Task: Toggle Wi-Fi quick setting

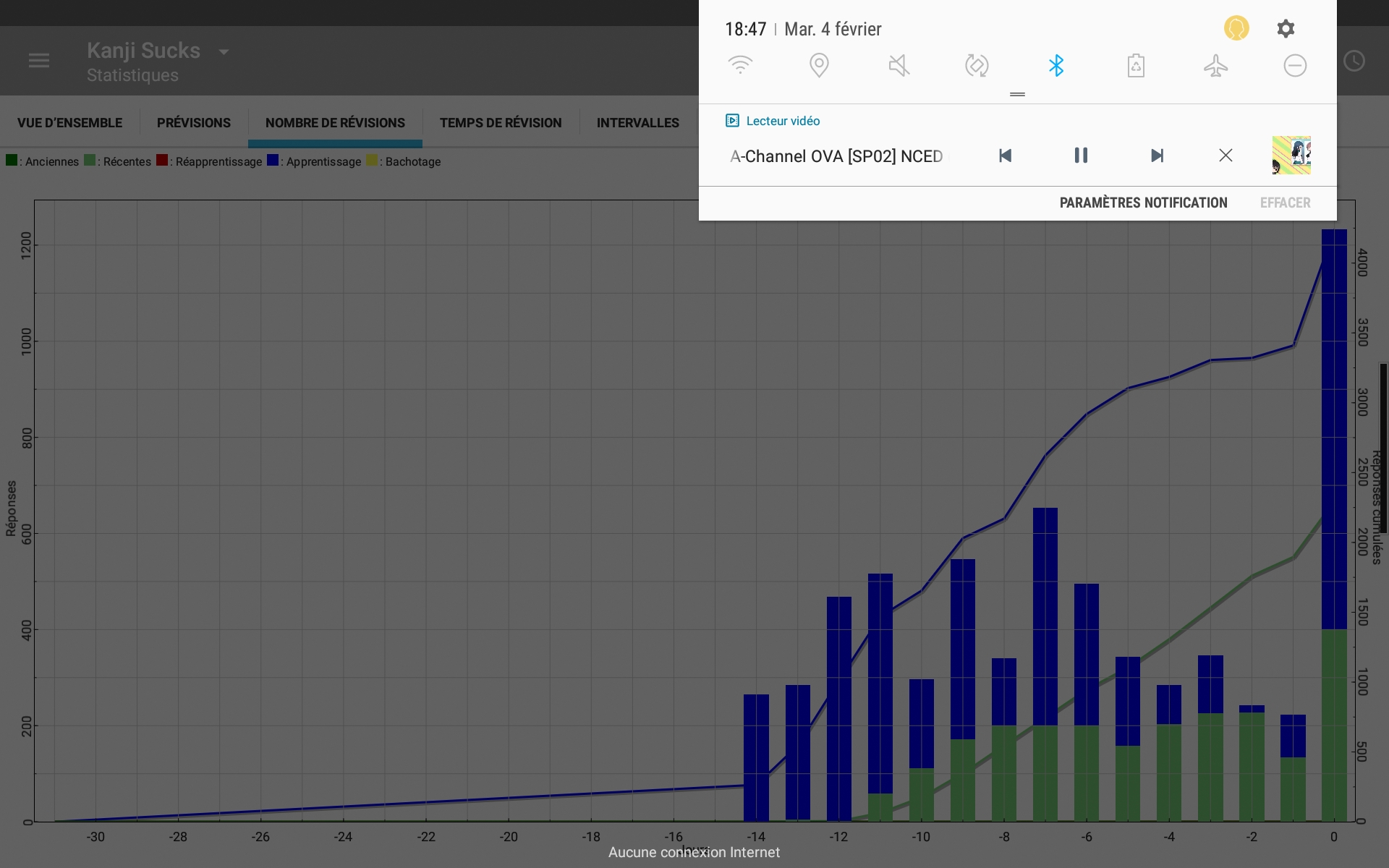Action: coord(740,66)
